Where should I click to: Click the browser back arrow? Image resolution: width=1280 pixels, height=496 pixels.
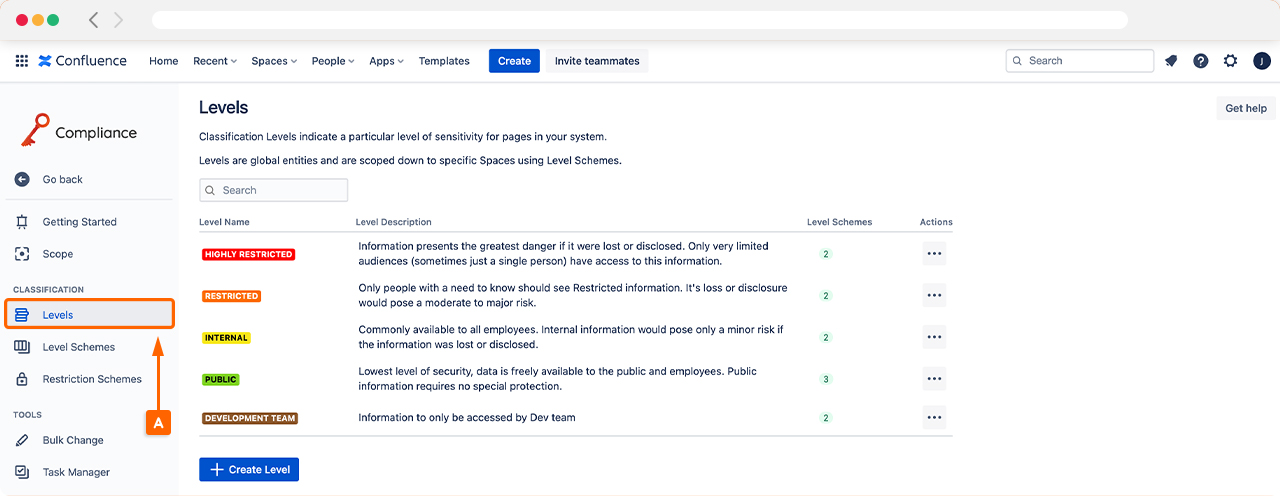click(x=94, y=20)
